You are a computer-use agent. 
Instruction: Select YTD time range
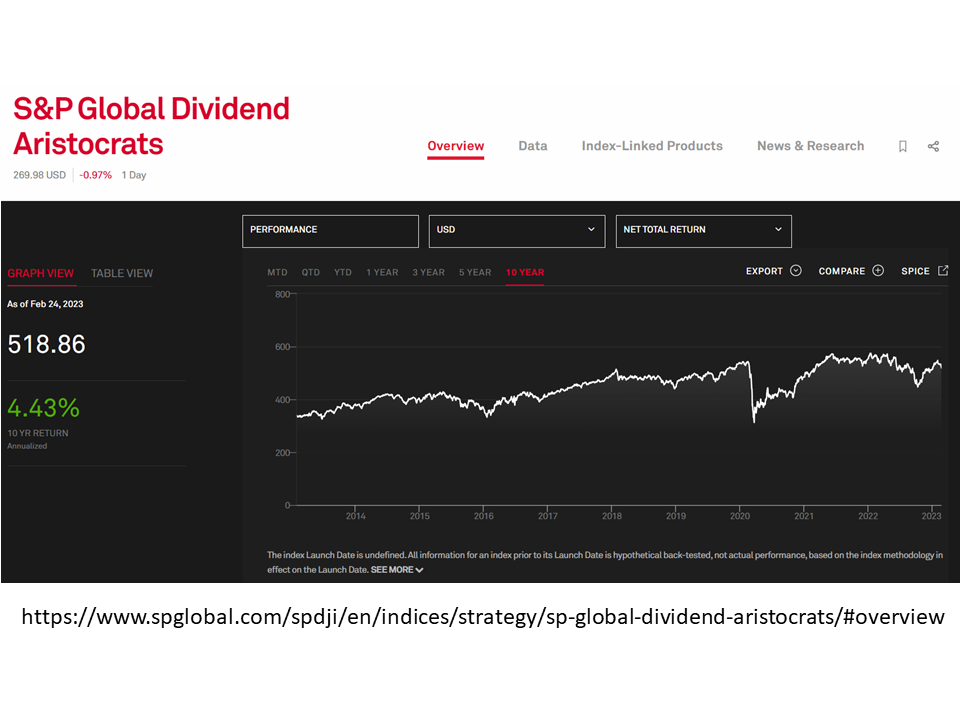(343, 272)
